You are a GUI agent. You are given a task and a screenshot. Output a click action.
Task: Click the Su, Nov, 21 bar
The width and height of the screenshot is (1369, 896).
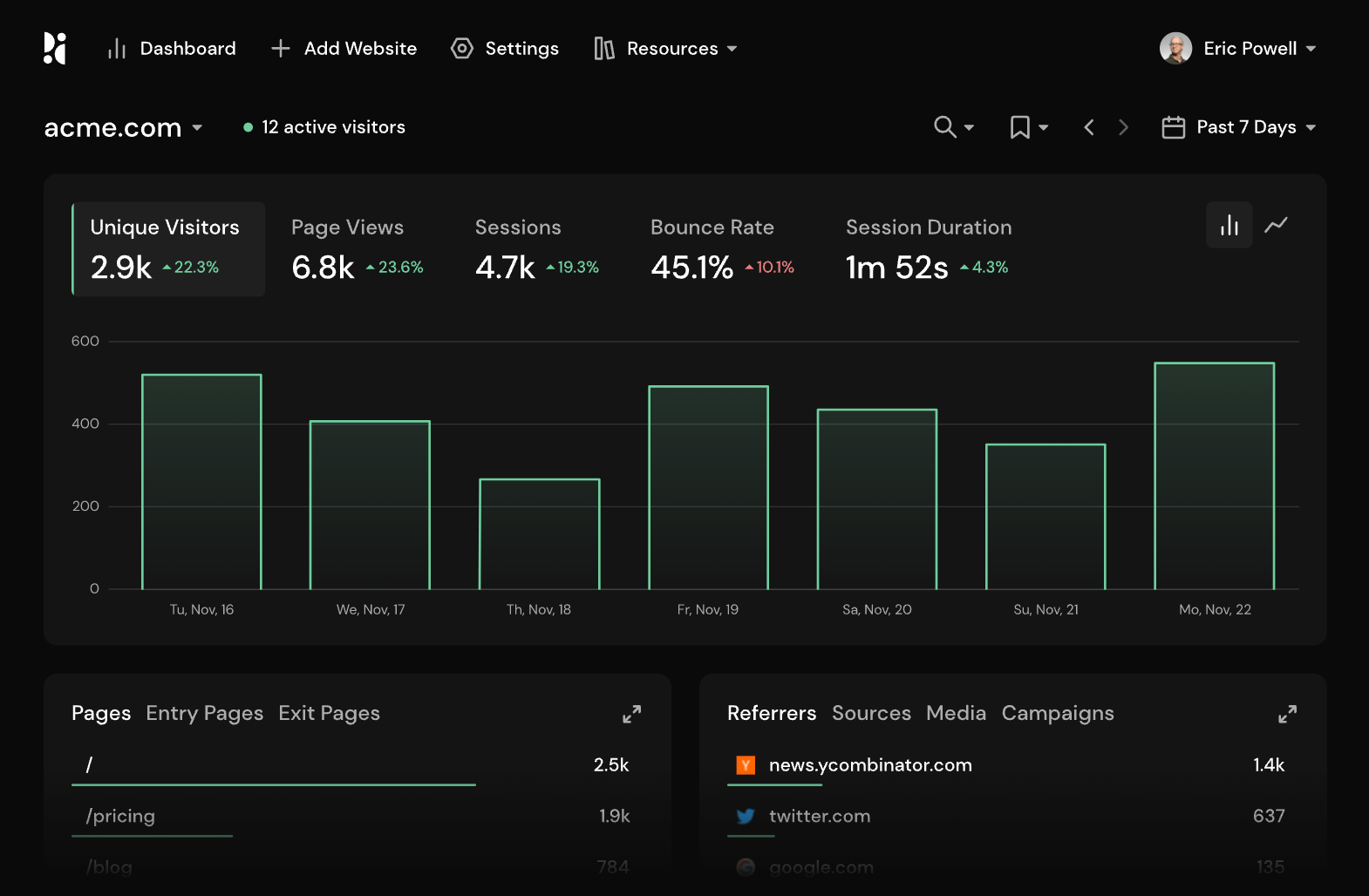(x=1045, y=517)
